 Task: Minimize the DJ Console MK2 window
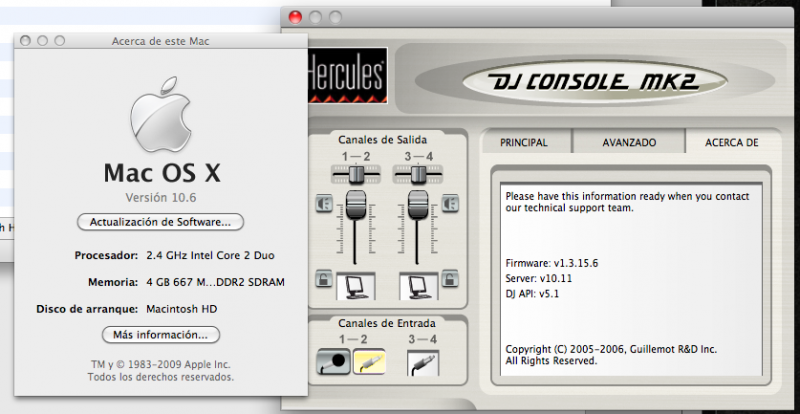pos(315,17)
